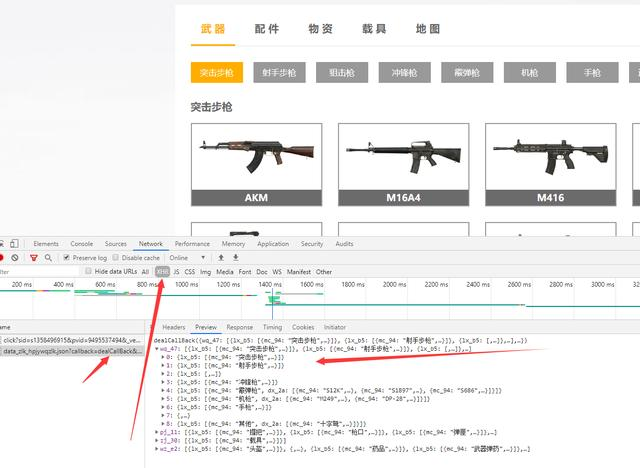Check the Hide data URLs checkbox
The height and width of the screenshot is (468, 640).
click(88, 271)
